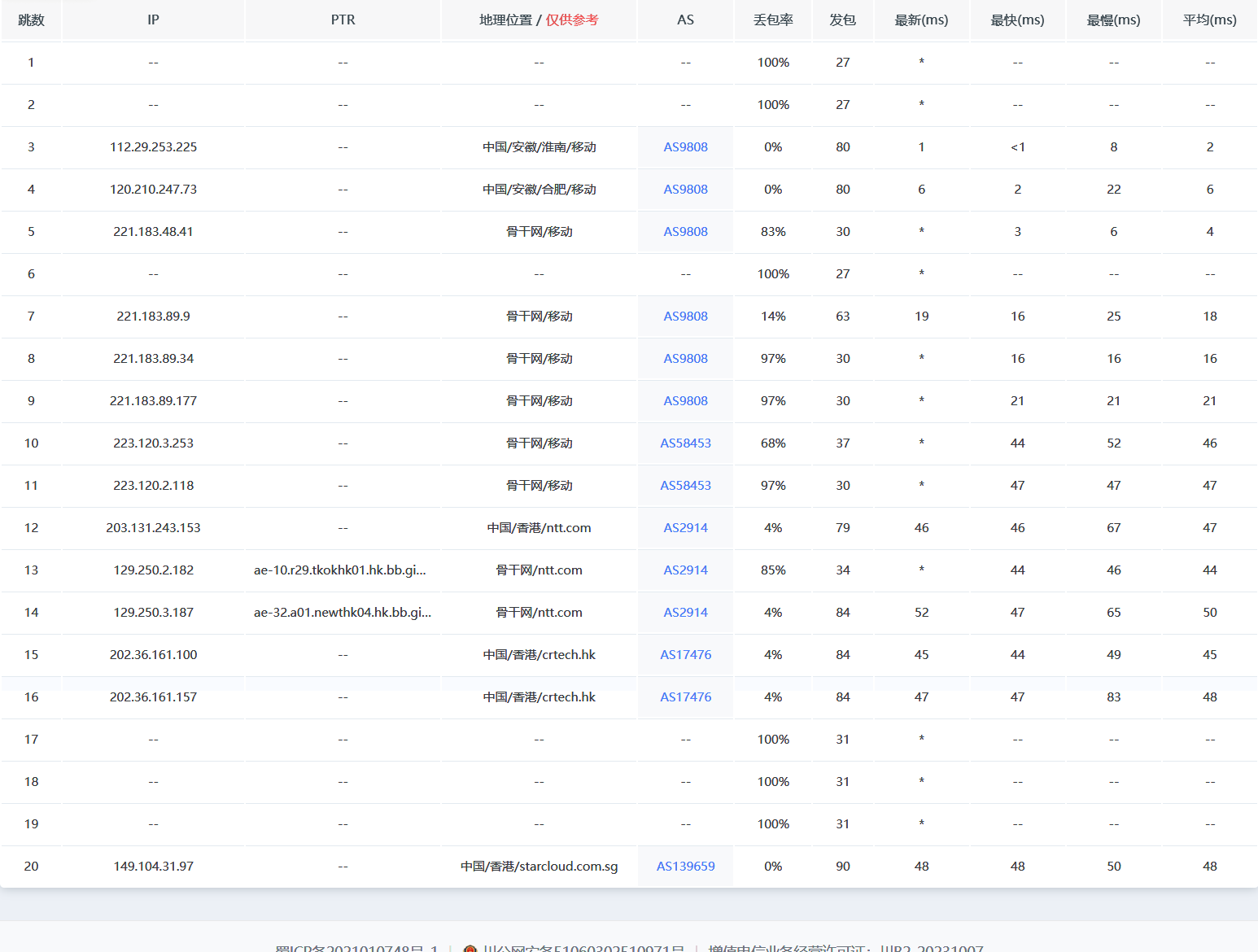Click the 蜀ICP备 registration link in footer
This screenshot has height=952, width=1258.
(356, 948)
